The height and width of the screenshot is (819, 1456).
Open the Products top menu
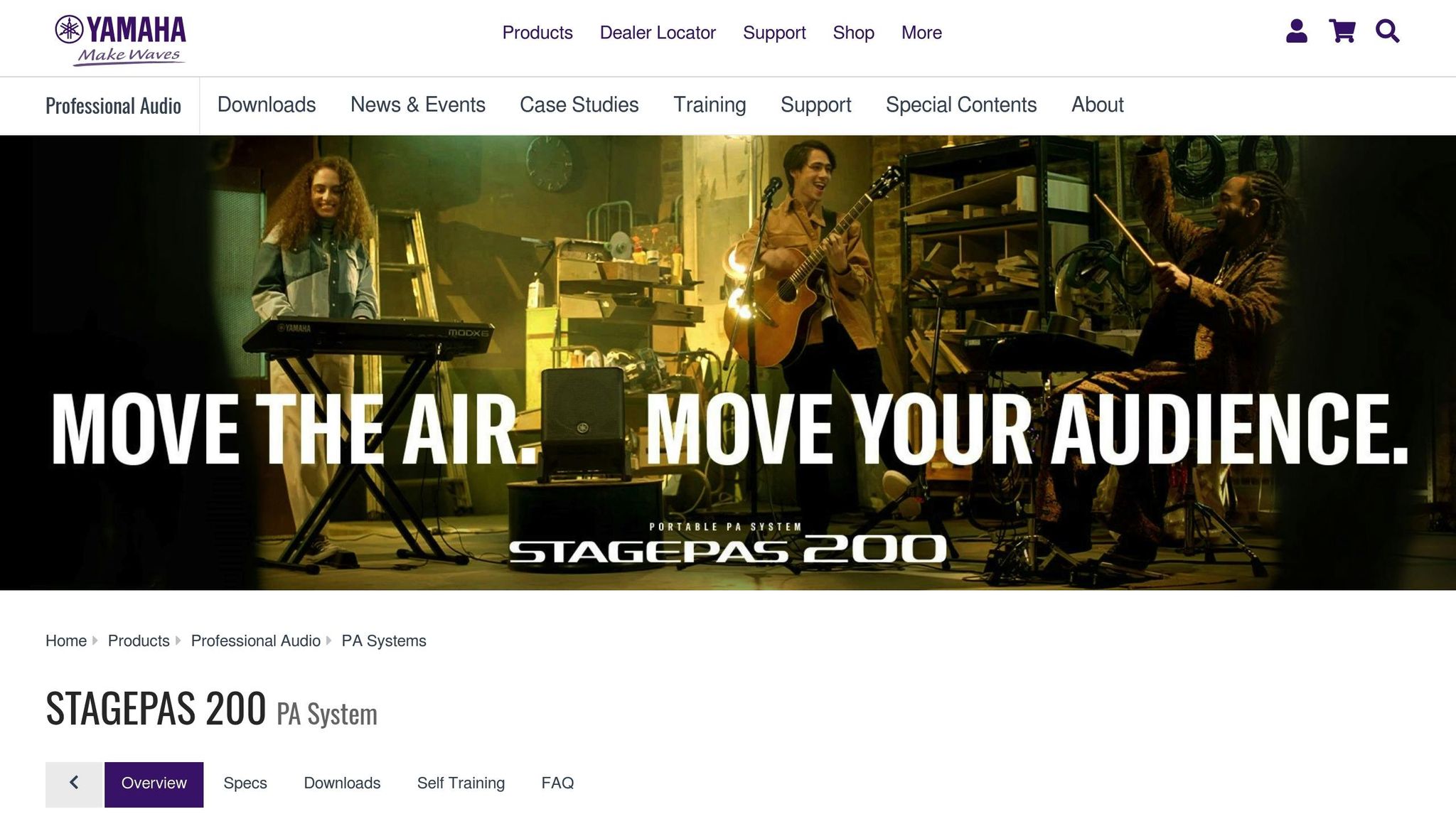[537, 33]
